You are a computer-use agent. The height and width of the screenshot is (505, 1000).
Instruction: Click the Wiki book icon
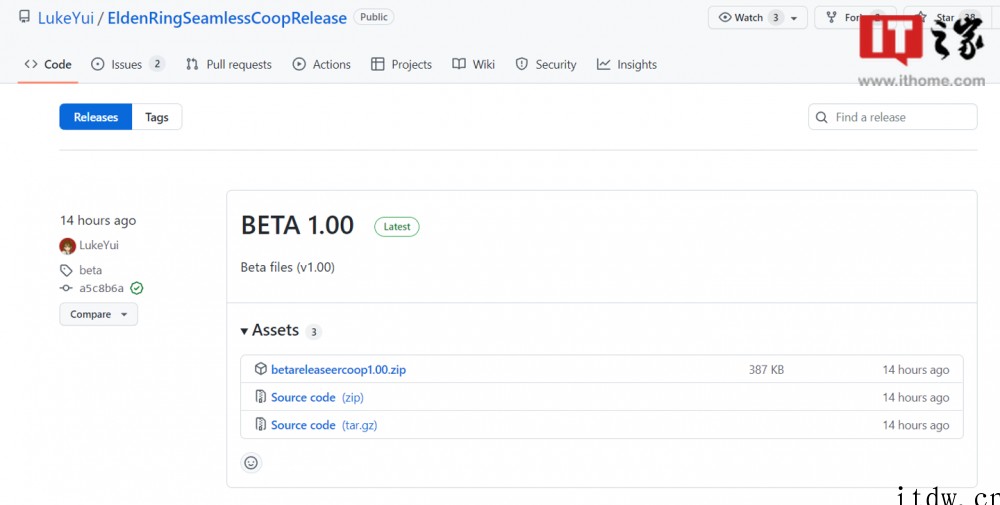pyautogui.click(x=459, y=64)
